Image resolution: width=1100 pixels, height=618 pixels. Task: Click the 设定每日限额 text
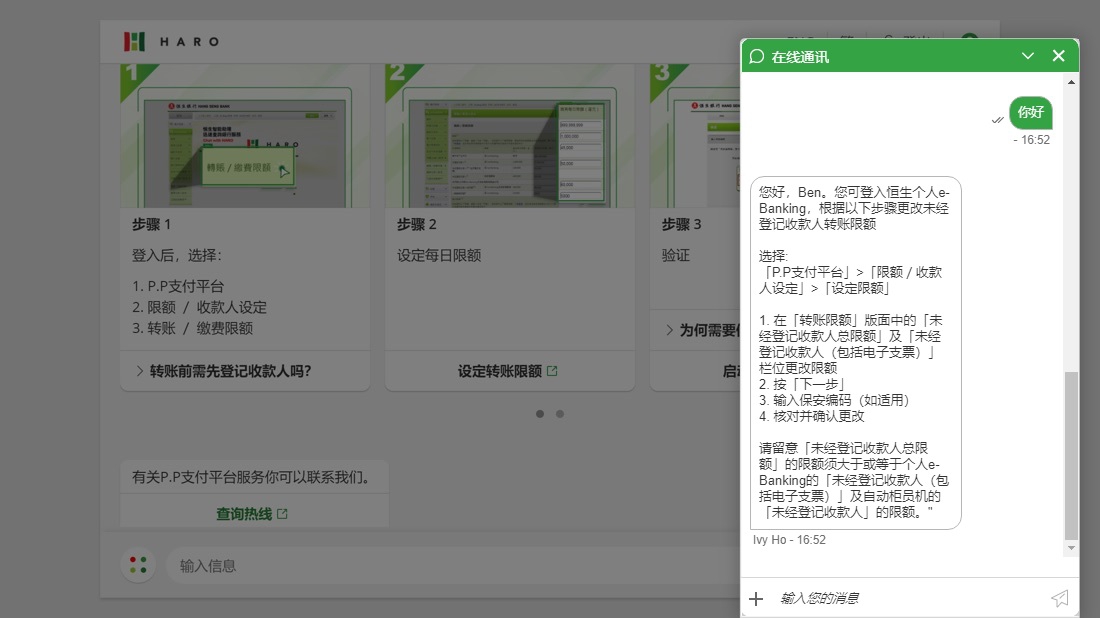(x=439, y=255)
